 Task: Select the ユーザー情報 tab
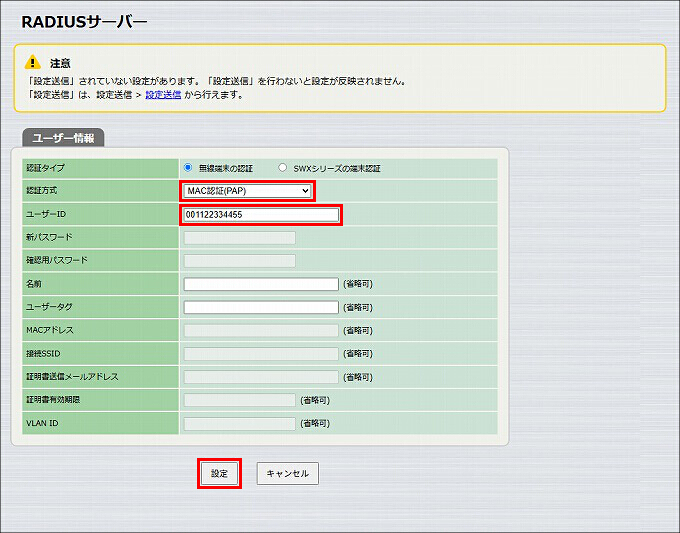coord(63,138)
